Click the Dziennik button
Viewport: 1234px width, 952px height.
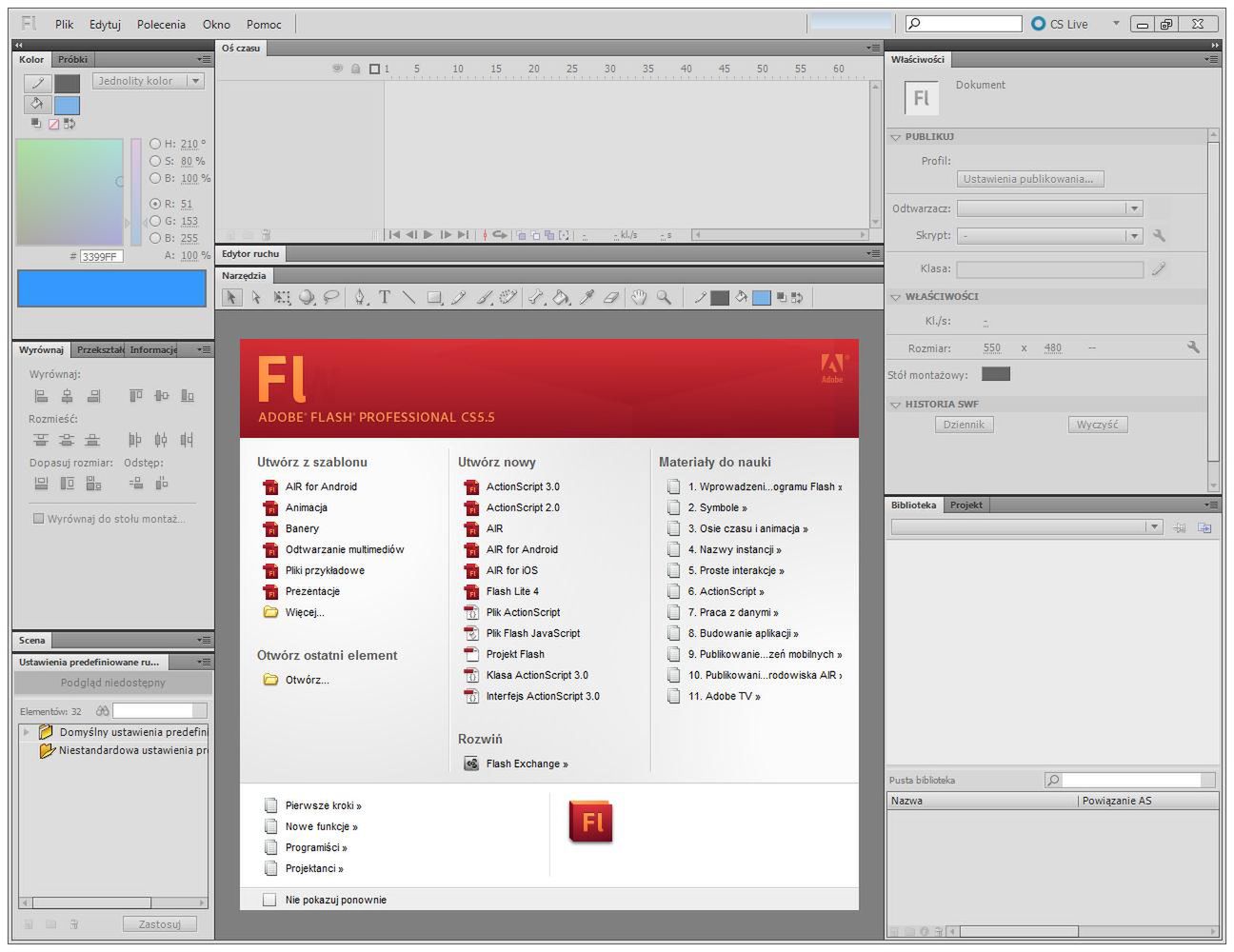tap(964, 425)
